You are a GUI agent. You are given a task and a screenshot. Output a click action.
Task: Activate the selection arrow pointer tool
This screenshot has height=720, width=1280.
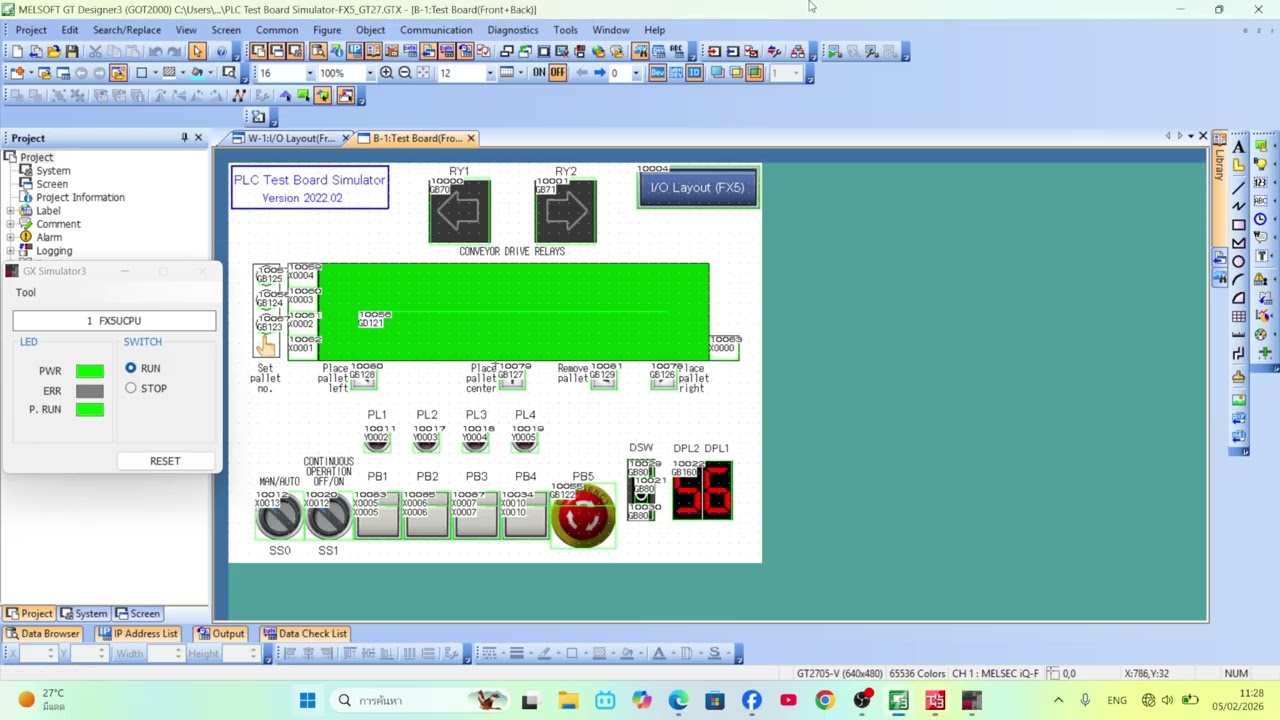pyautogui.click(x=197, y=51)
